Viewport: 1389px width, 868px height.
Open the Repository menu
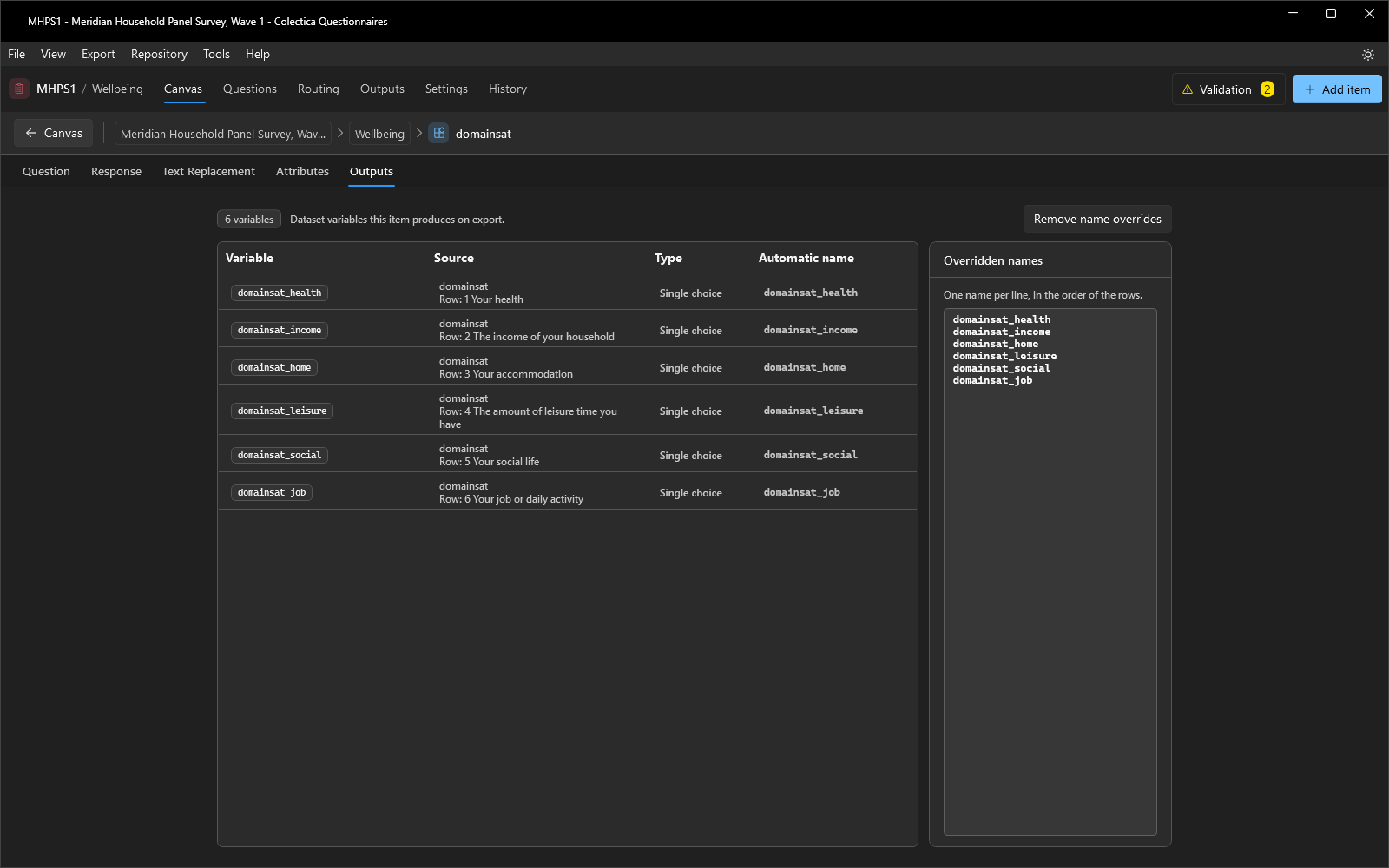coord(159,54)
